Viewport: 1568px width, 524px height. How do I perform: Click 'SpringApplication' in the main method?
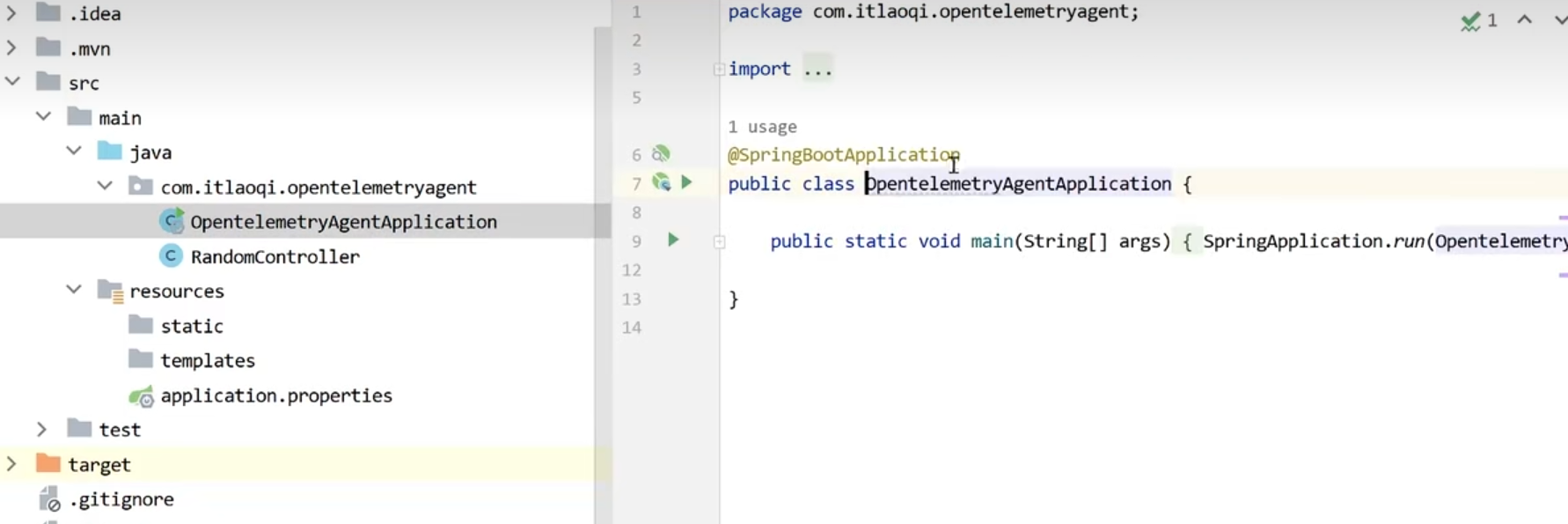pos(1293,241)
